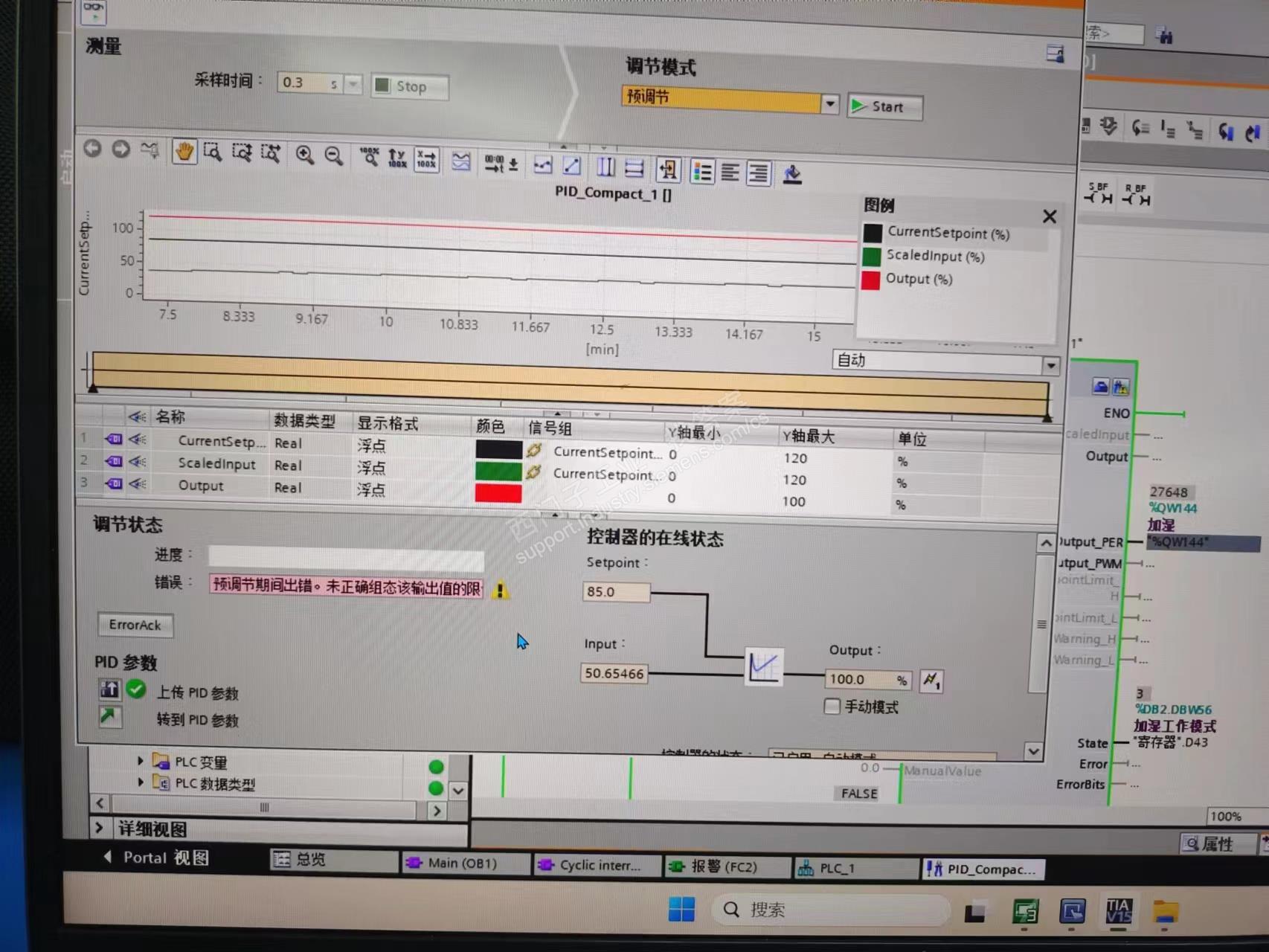Click the show all 100% icon
Viewport: 1269px width, 952px height.
tap(369, 157)
